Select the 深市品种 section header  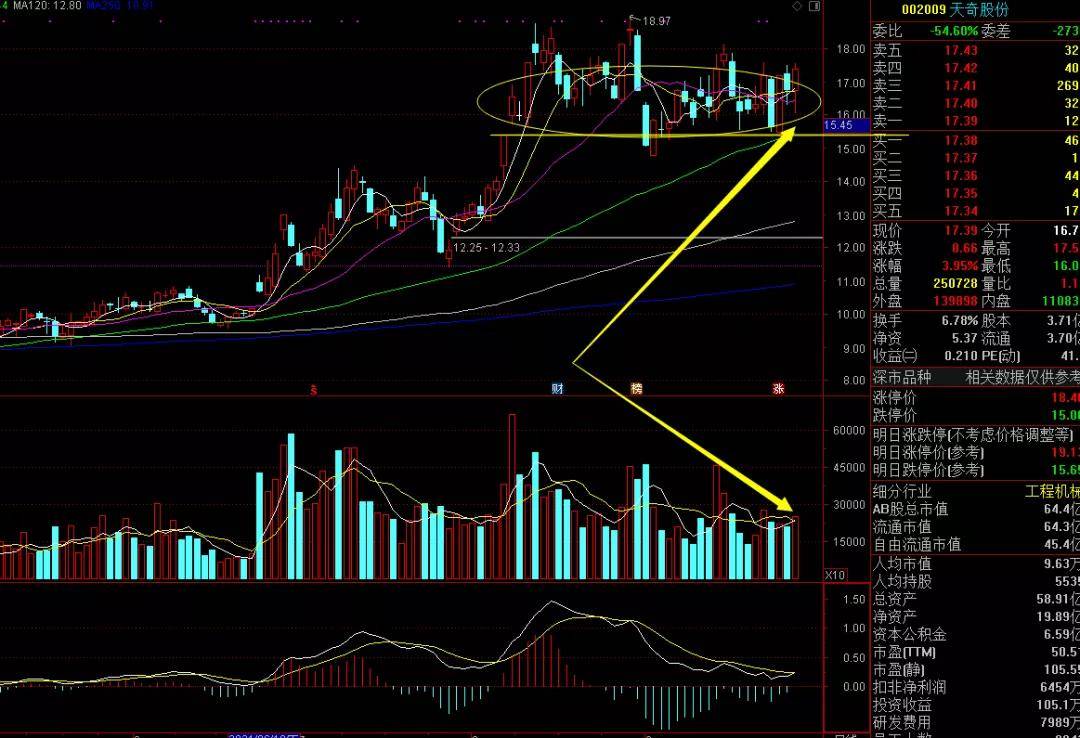point(902,377)
